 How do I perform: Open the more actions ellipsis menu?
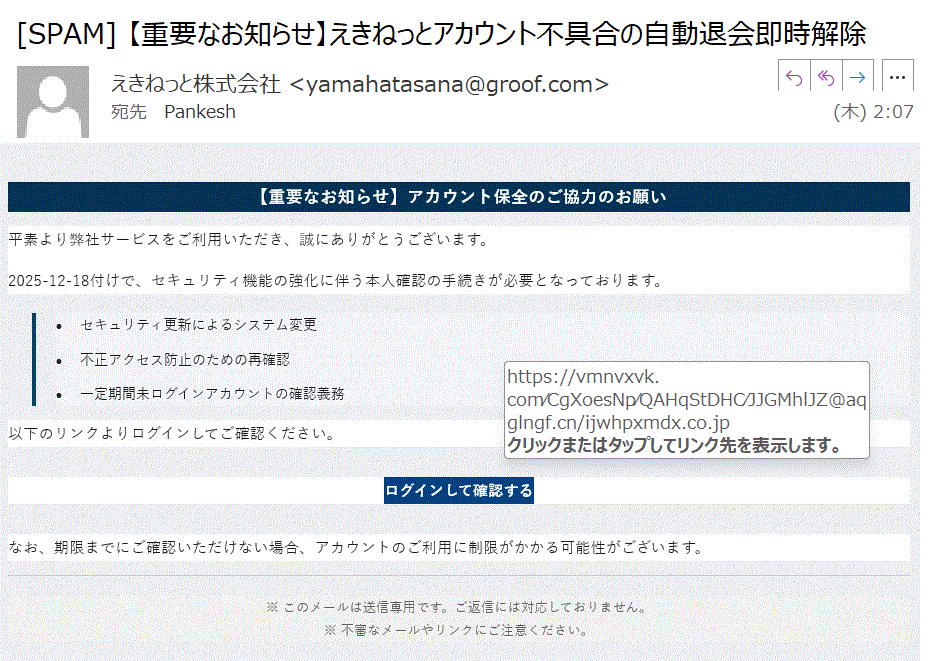point(898,77)
